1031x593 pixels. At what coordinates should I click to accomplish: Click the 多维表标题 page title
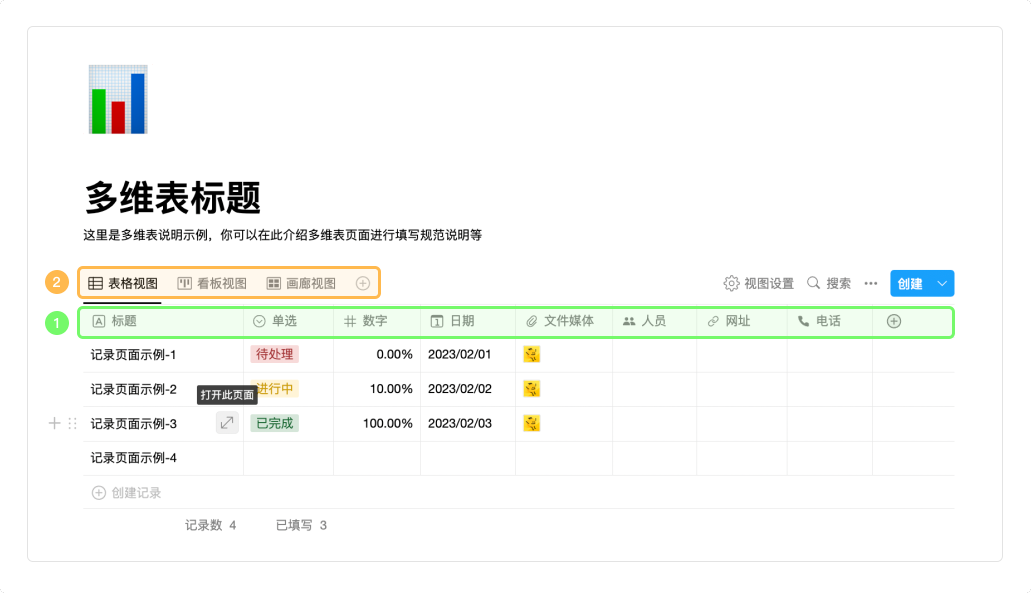[173, 197]
